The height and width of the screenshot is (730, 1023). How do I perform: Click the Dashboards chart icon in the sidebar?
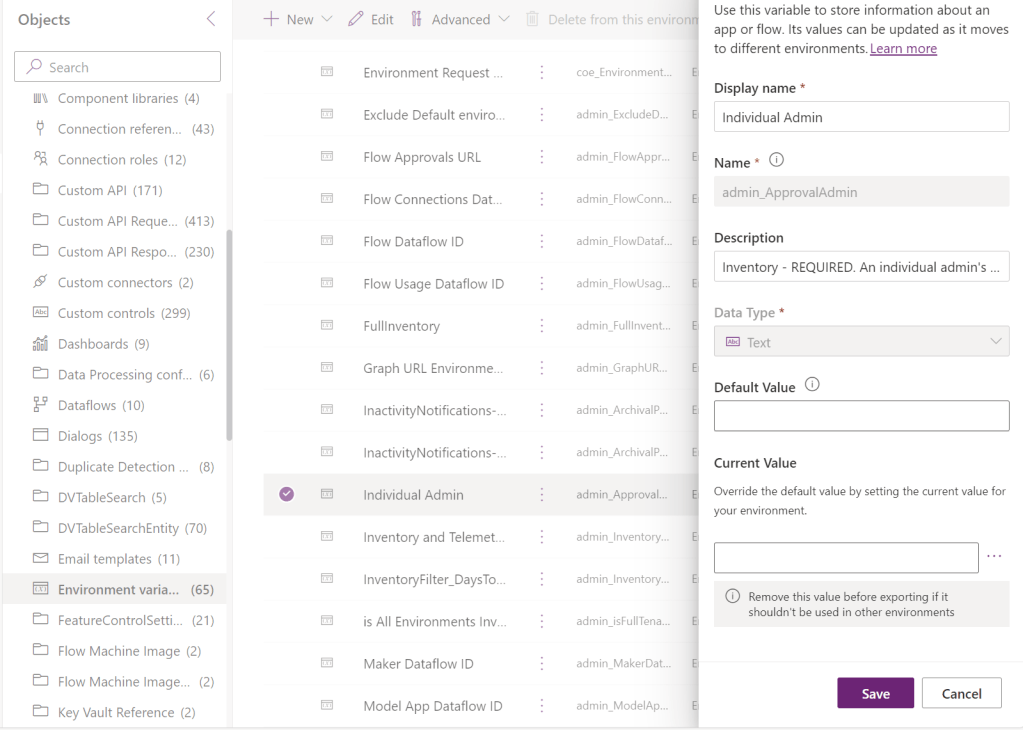(x=41, y=344)
